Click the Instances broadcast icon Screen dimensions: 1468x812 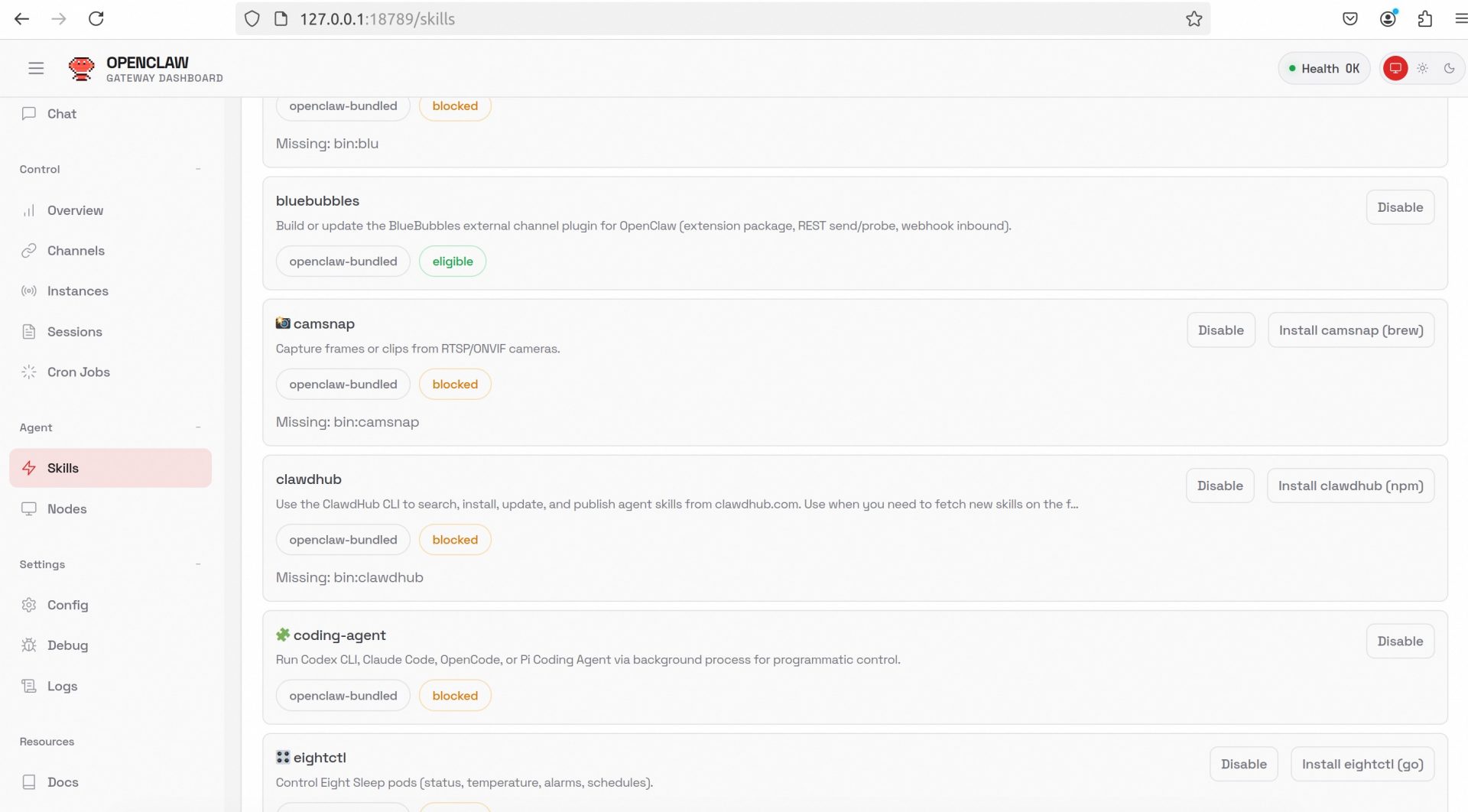pos(29,291)
